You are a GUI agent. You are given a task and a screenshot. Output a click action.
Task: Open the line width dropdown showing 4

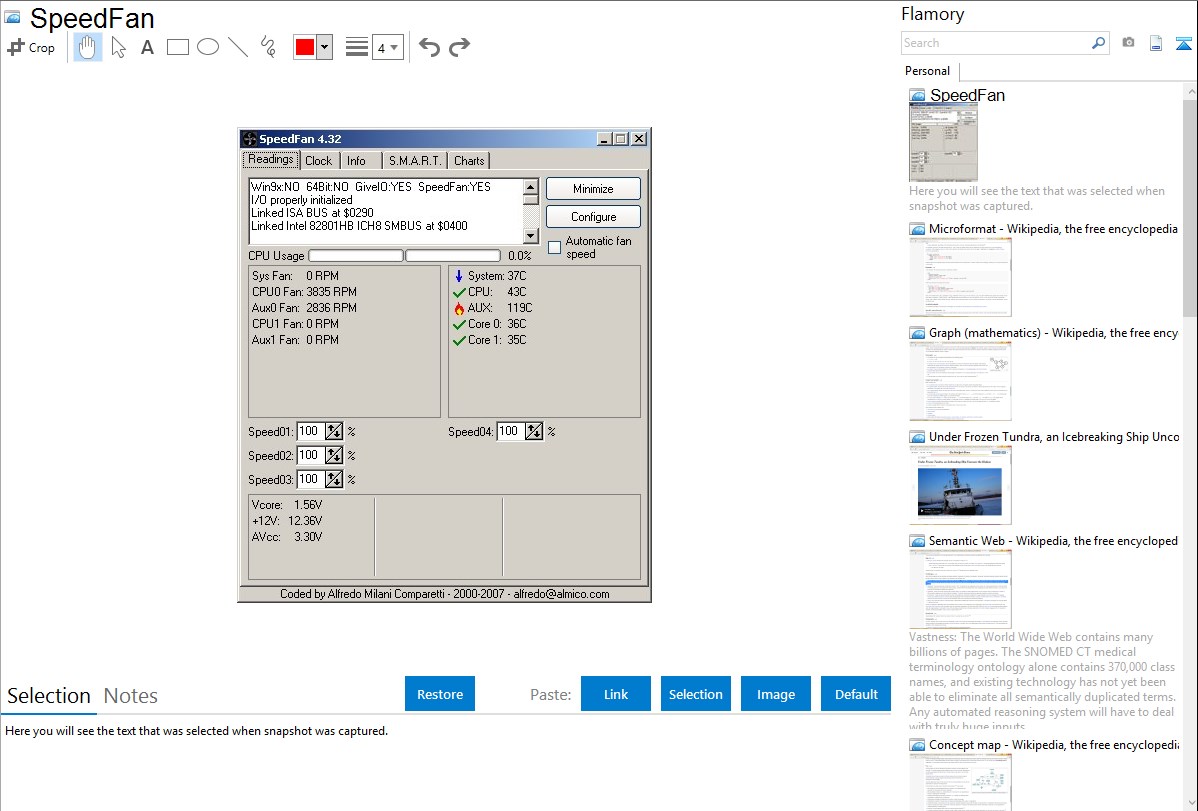tap(387, 47)
